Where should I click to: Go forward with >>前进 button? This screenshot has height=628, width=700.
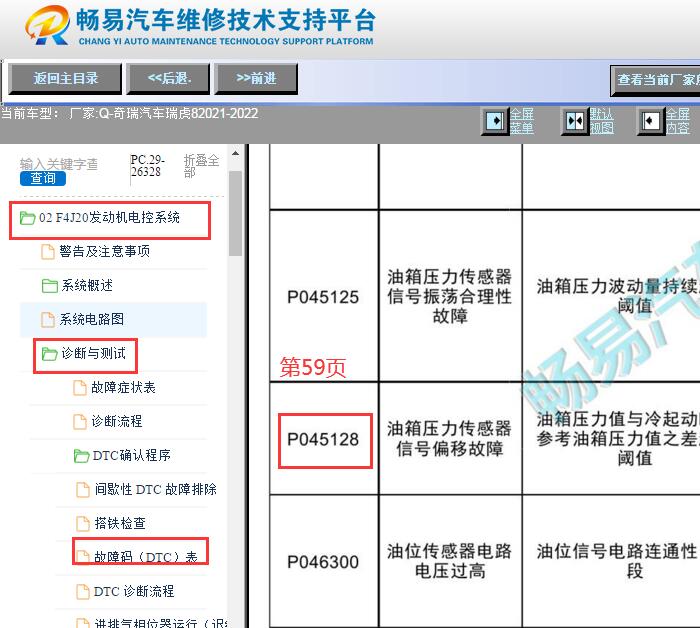(x=256, y=79)
